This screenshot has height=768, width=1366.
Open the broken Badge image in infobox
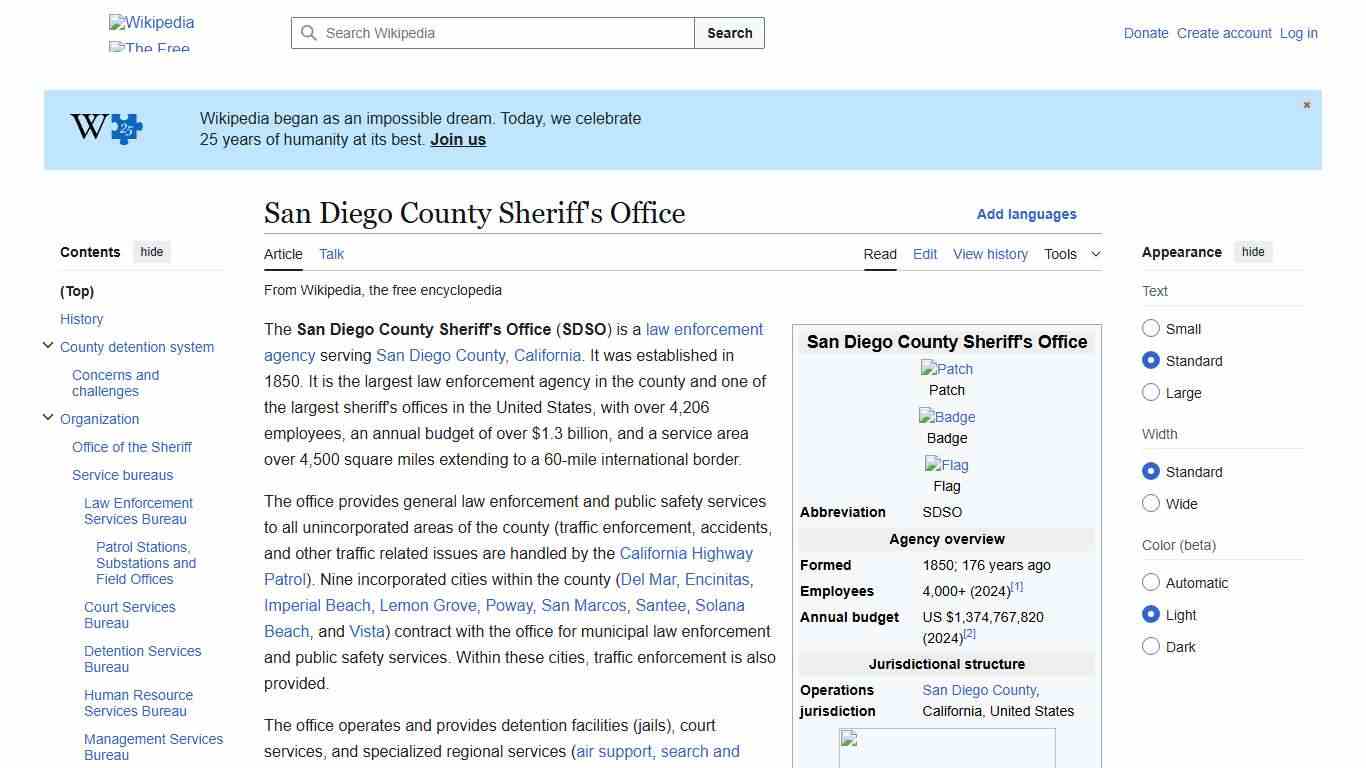point(946,416)
